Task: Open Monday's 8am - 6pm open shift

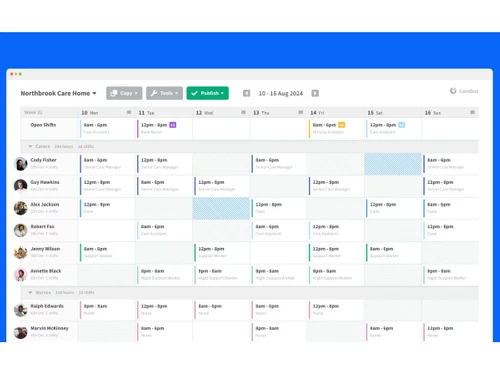Action: coord(107,128)
